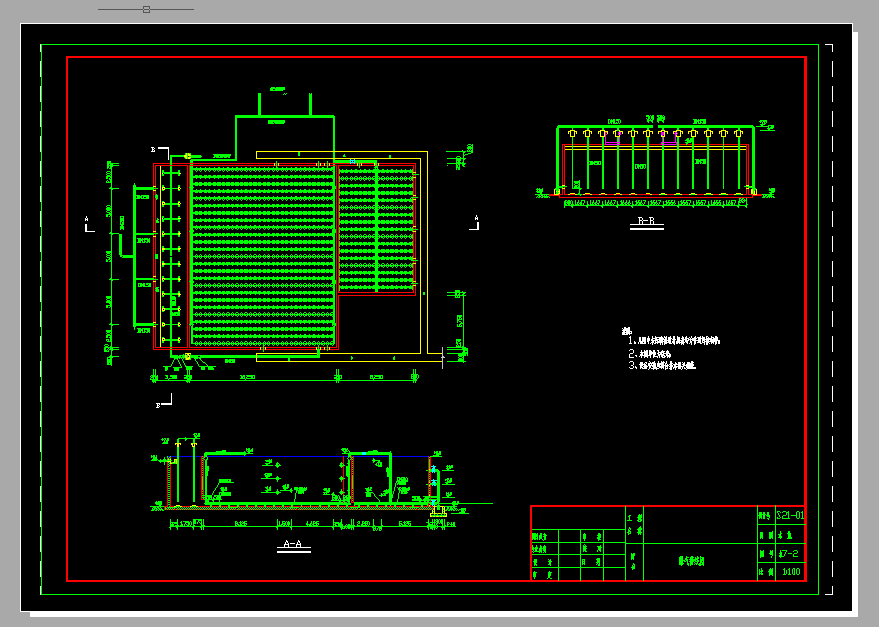
Task: Select the first numbered note line
Action: (674, 340)
